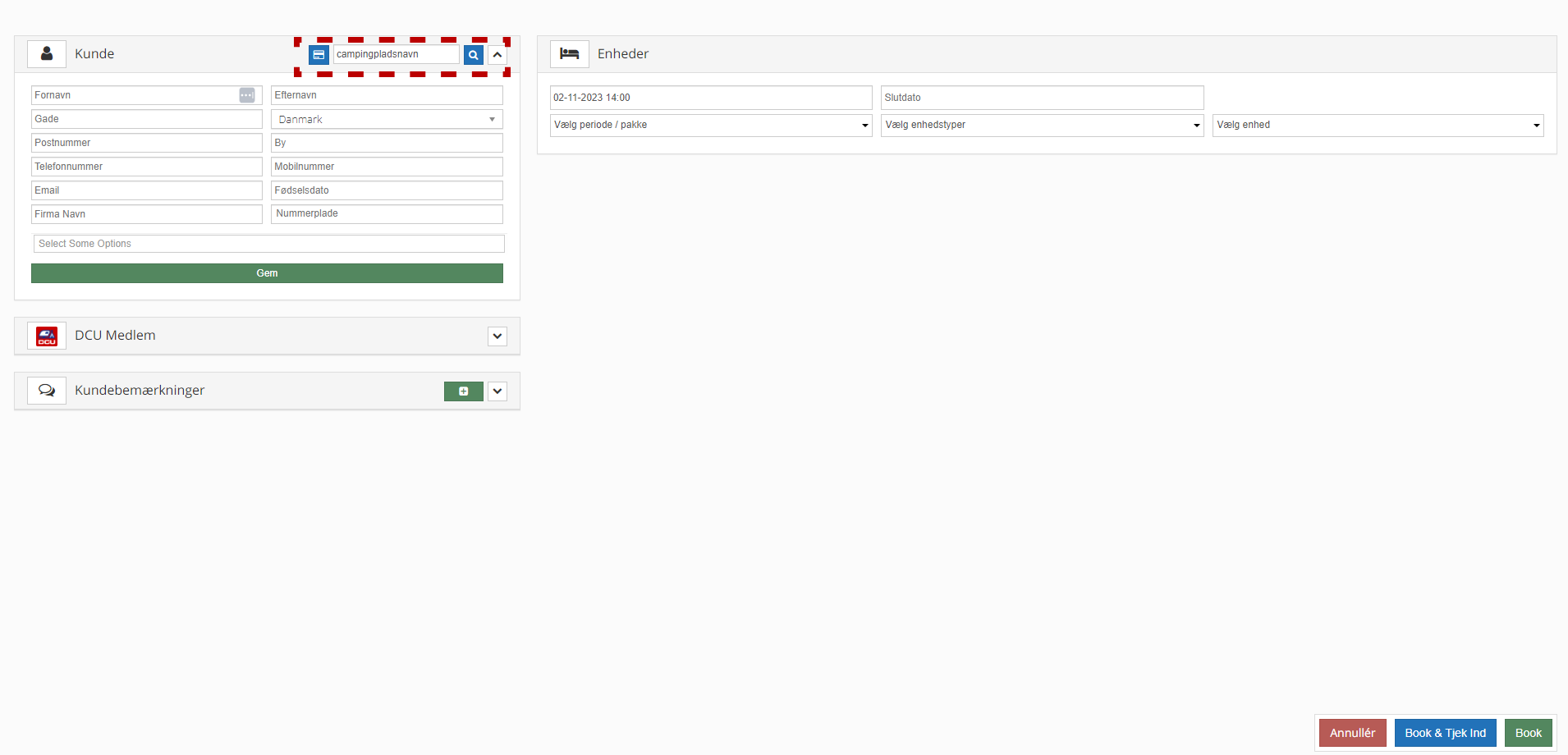Click the bed icon next to Enheder

569,54
